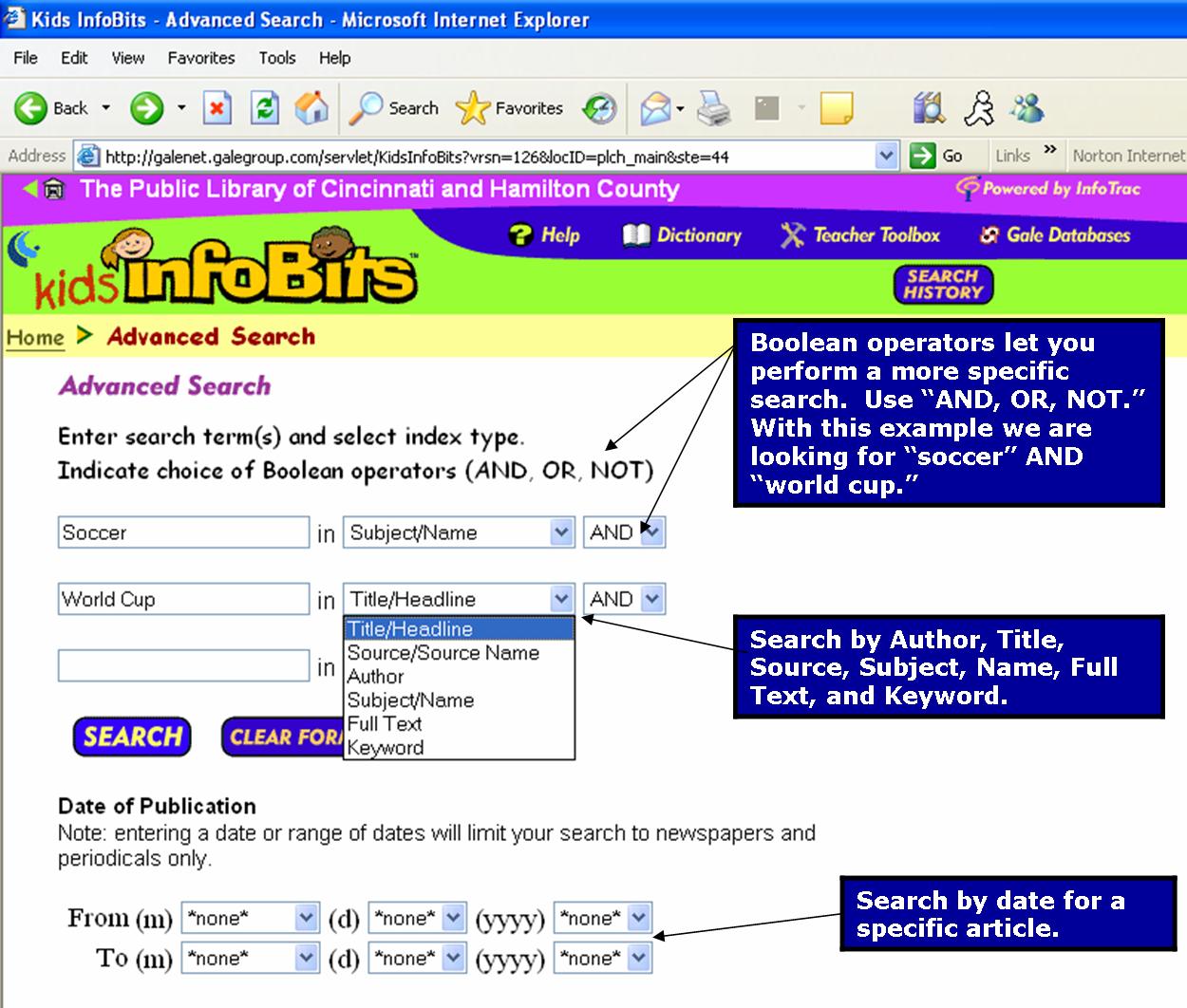Collapse the Title/Headline index dropdown
The image size is (1187, 1008).
562,599
